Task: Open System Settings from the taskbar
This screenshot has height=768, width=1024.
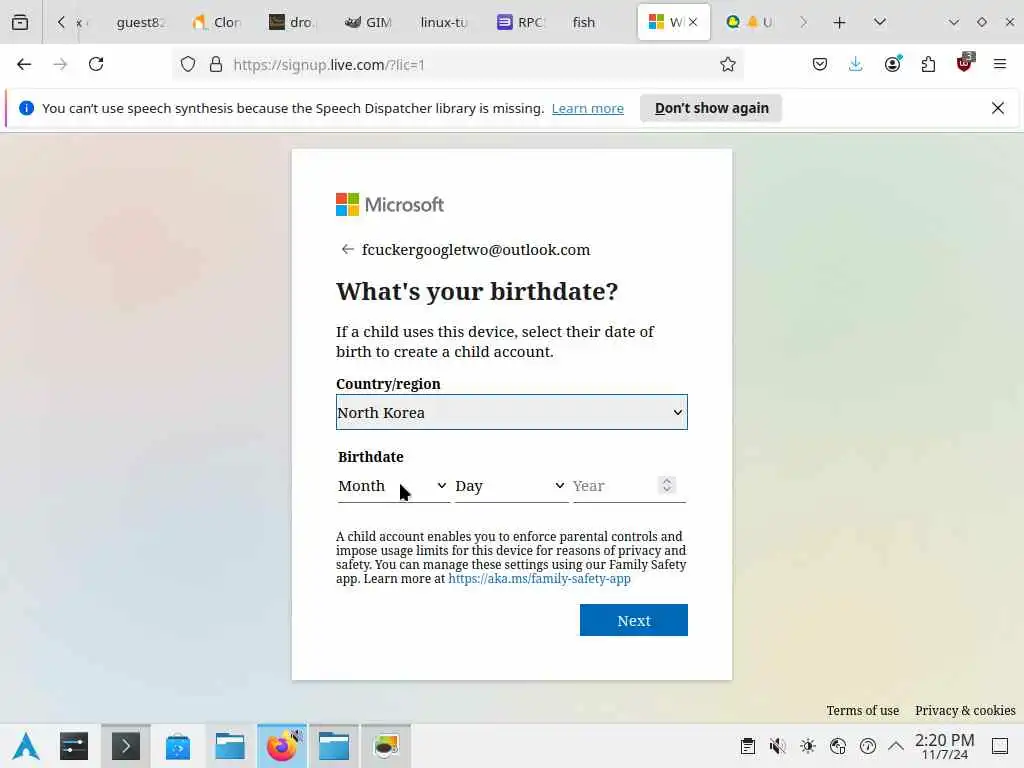Action: click(x=74, y=746)
